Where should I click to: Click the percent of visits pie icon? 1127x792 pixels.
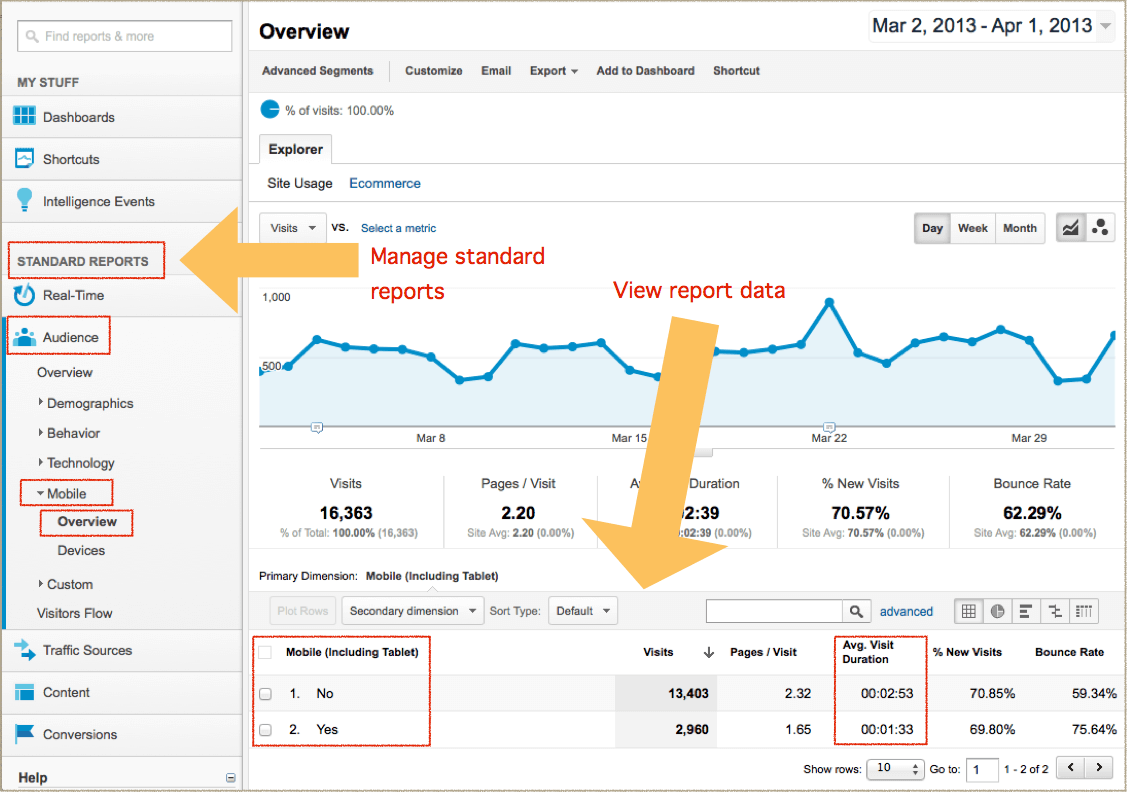[270, 109]
